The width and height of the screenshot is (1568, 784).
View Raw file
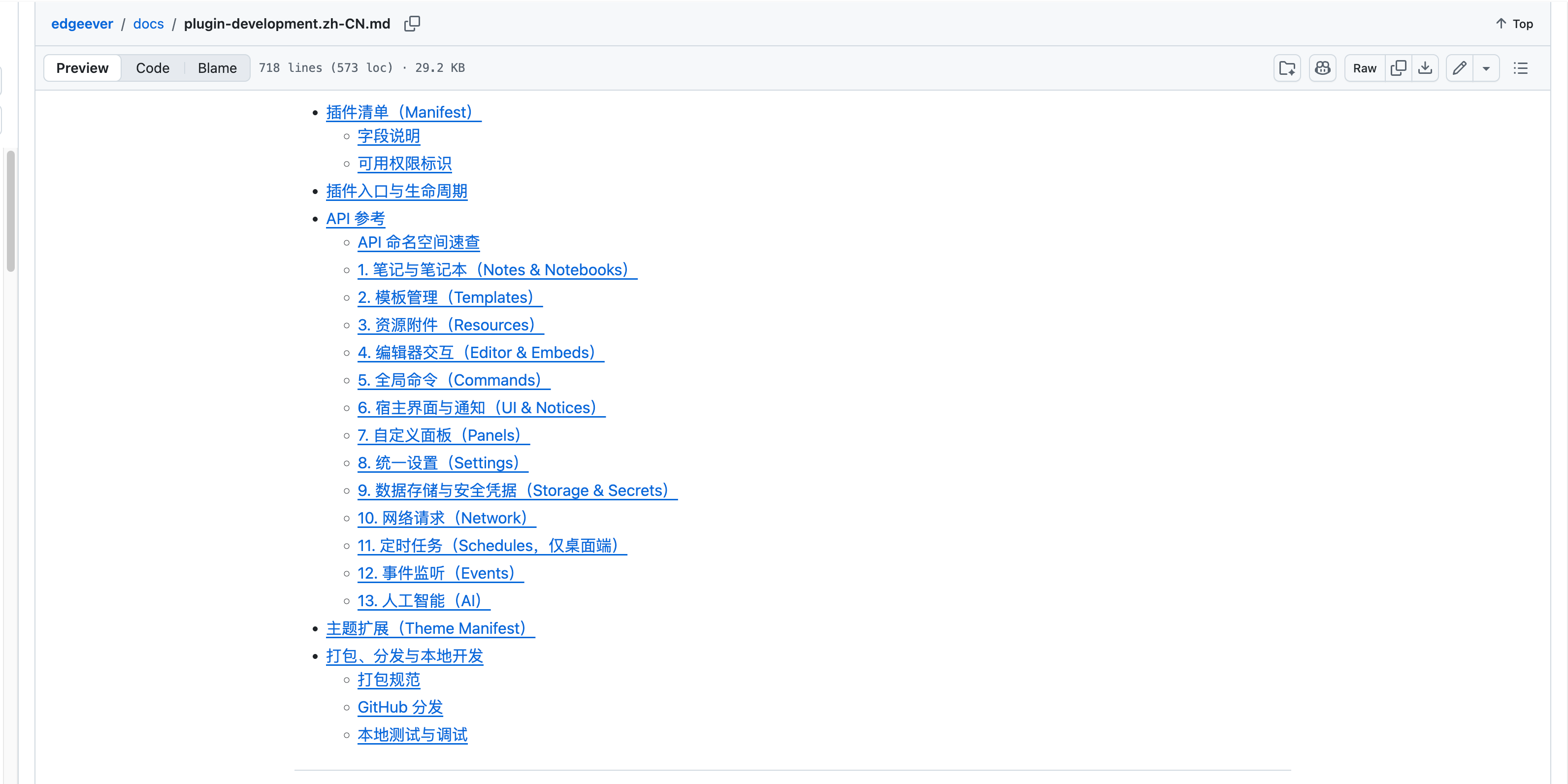1364,68
